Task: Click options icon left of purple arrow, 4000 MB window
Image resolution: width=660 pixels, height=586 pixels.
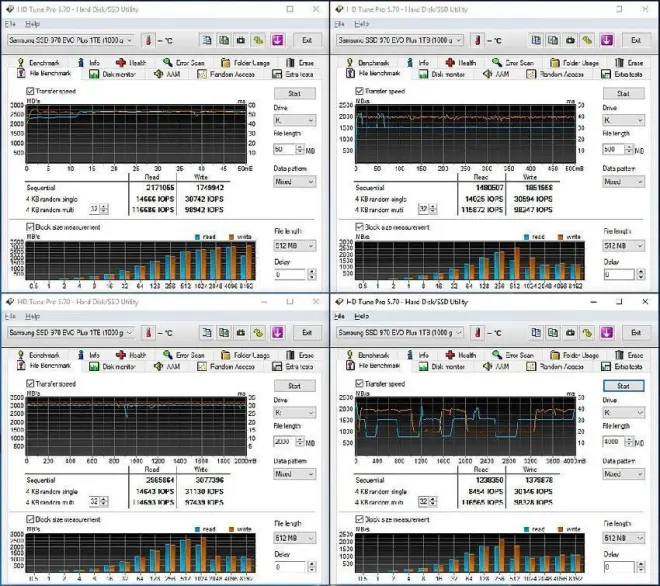Action: [x=588, y=333]
